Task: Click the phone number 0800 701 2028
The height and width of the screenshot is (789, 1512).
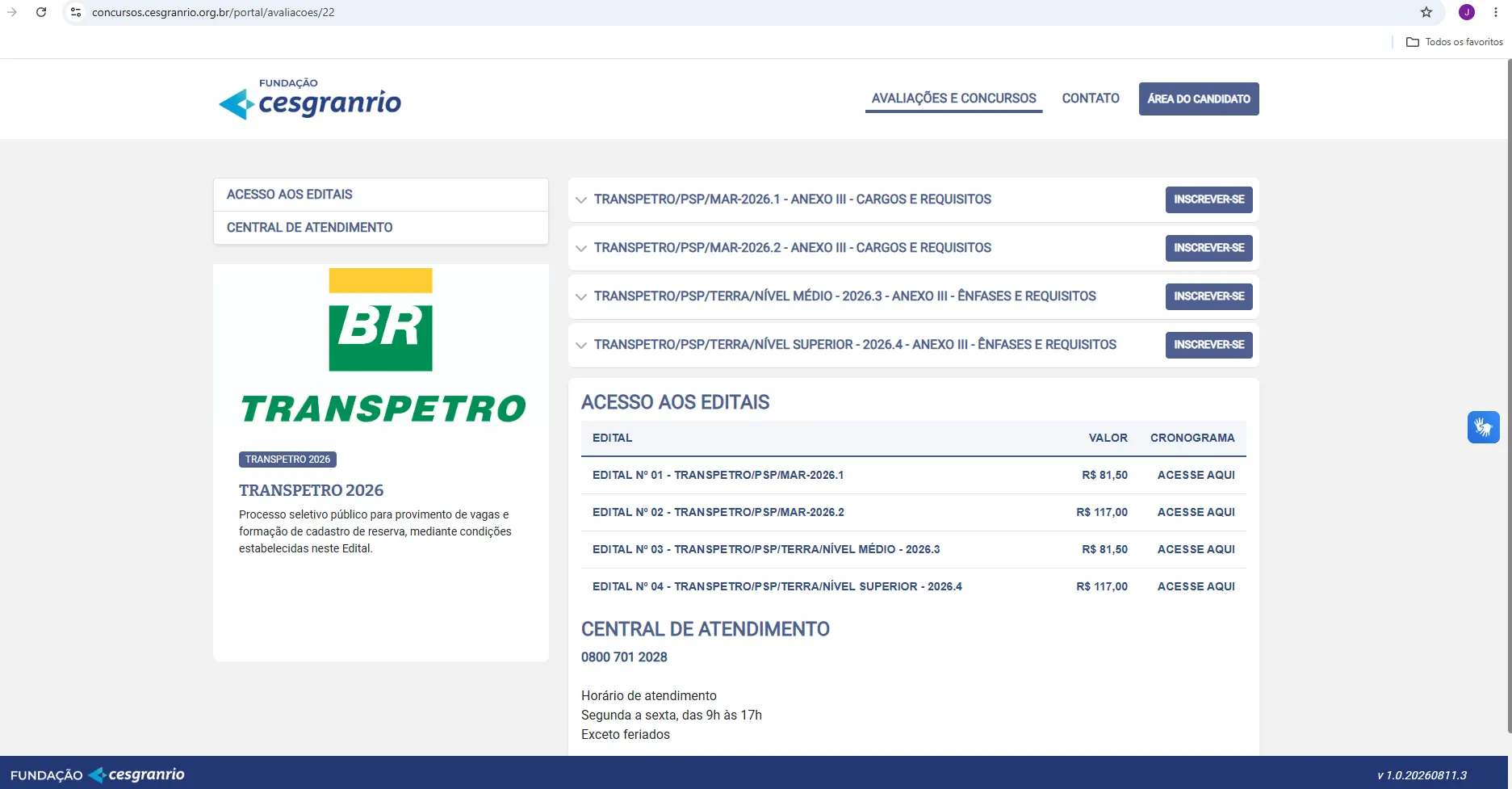Action: (624, 657)
